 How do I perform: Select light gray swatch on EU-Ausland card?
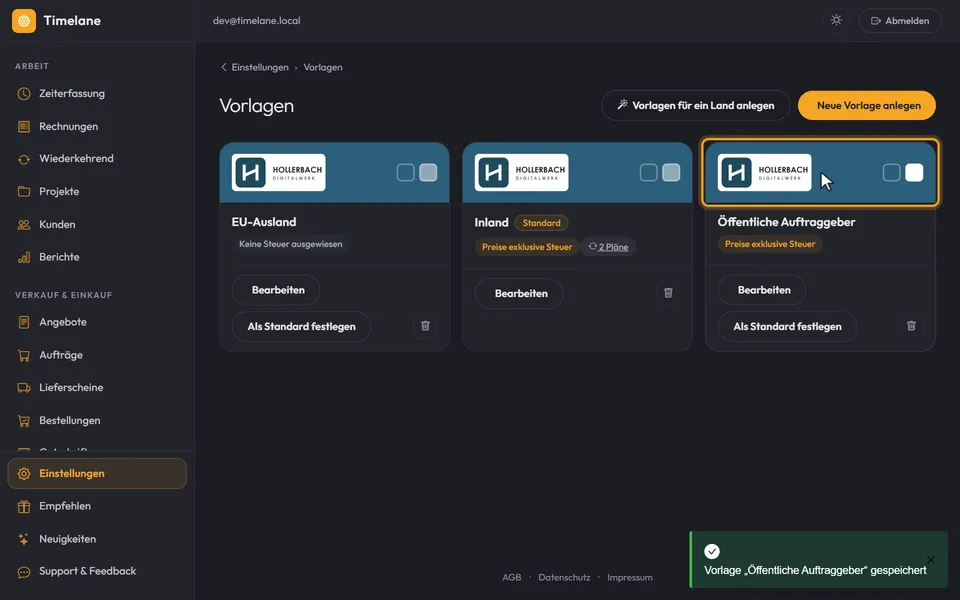tap(429, 173)
